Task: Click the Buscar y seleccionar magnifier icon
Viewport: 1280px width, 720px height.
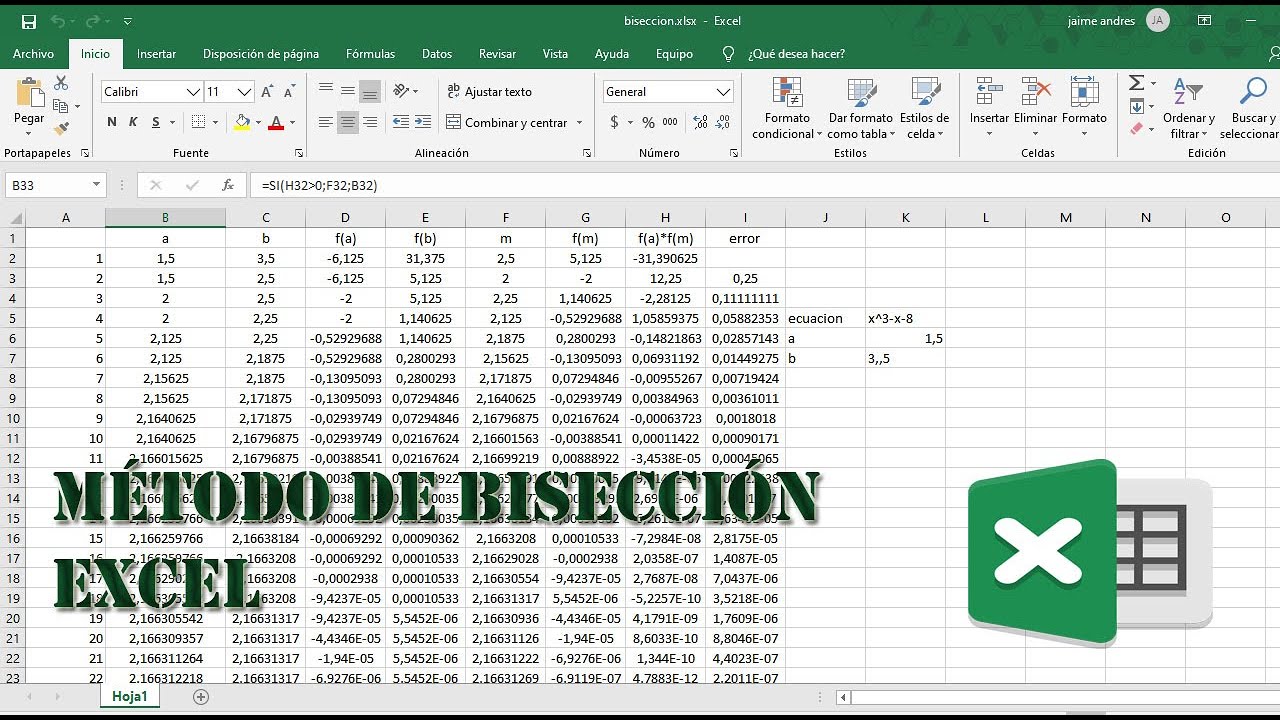Action: click(1252, 92)
